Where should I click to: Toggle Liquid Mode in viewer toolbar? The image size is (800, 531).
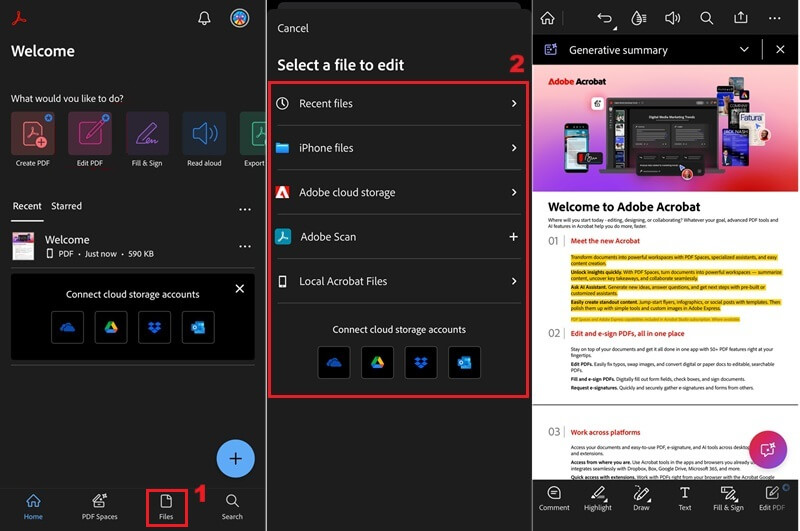tap(638, 18)
